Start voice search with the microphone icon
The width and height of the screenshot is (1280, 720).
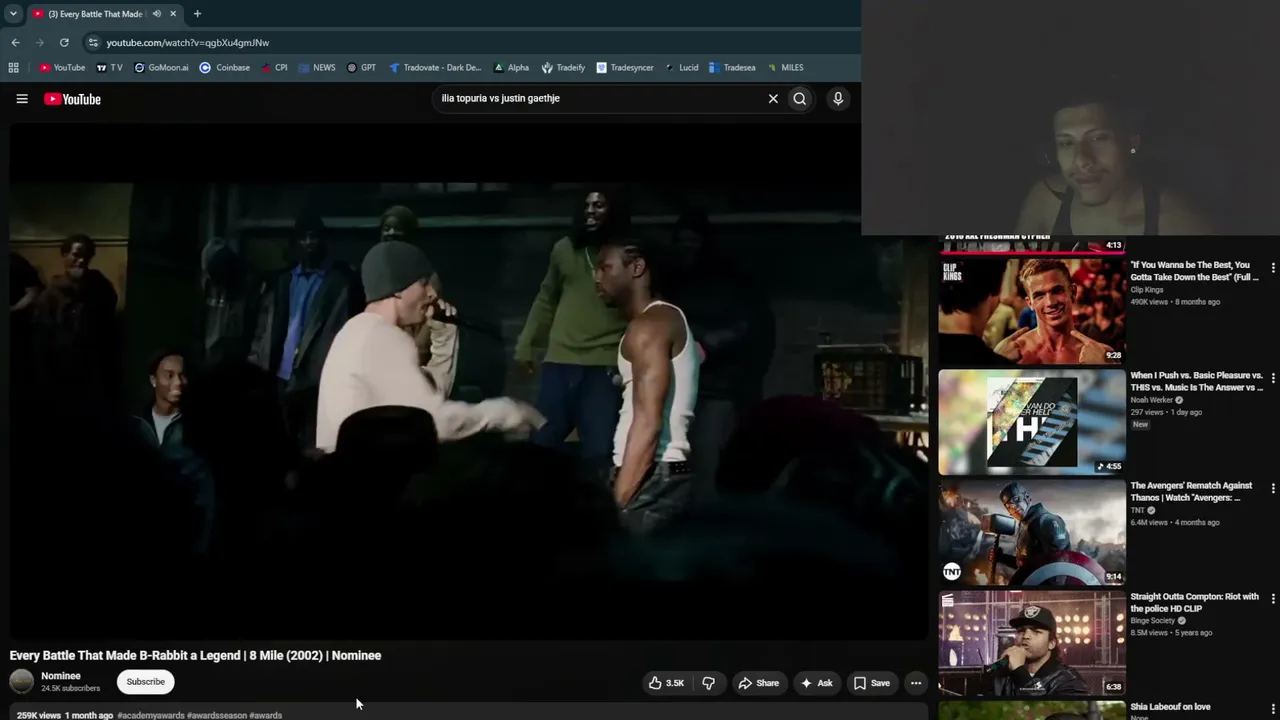pyautogui.click(x=838, y=99)
